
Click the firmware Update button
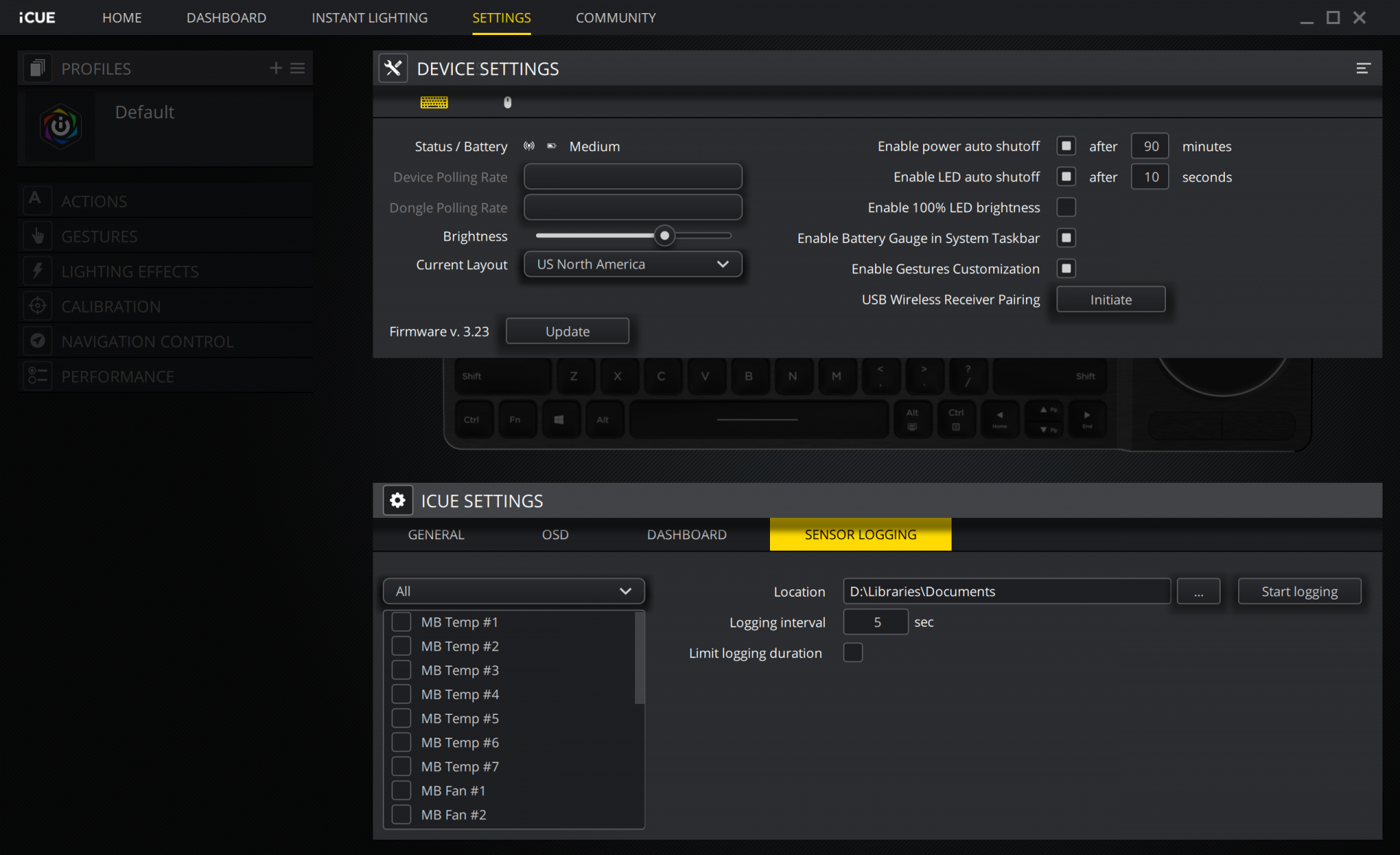[567, 331]
